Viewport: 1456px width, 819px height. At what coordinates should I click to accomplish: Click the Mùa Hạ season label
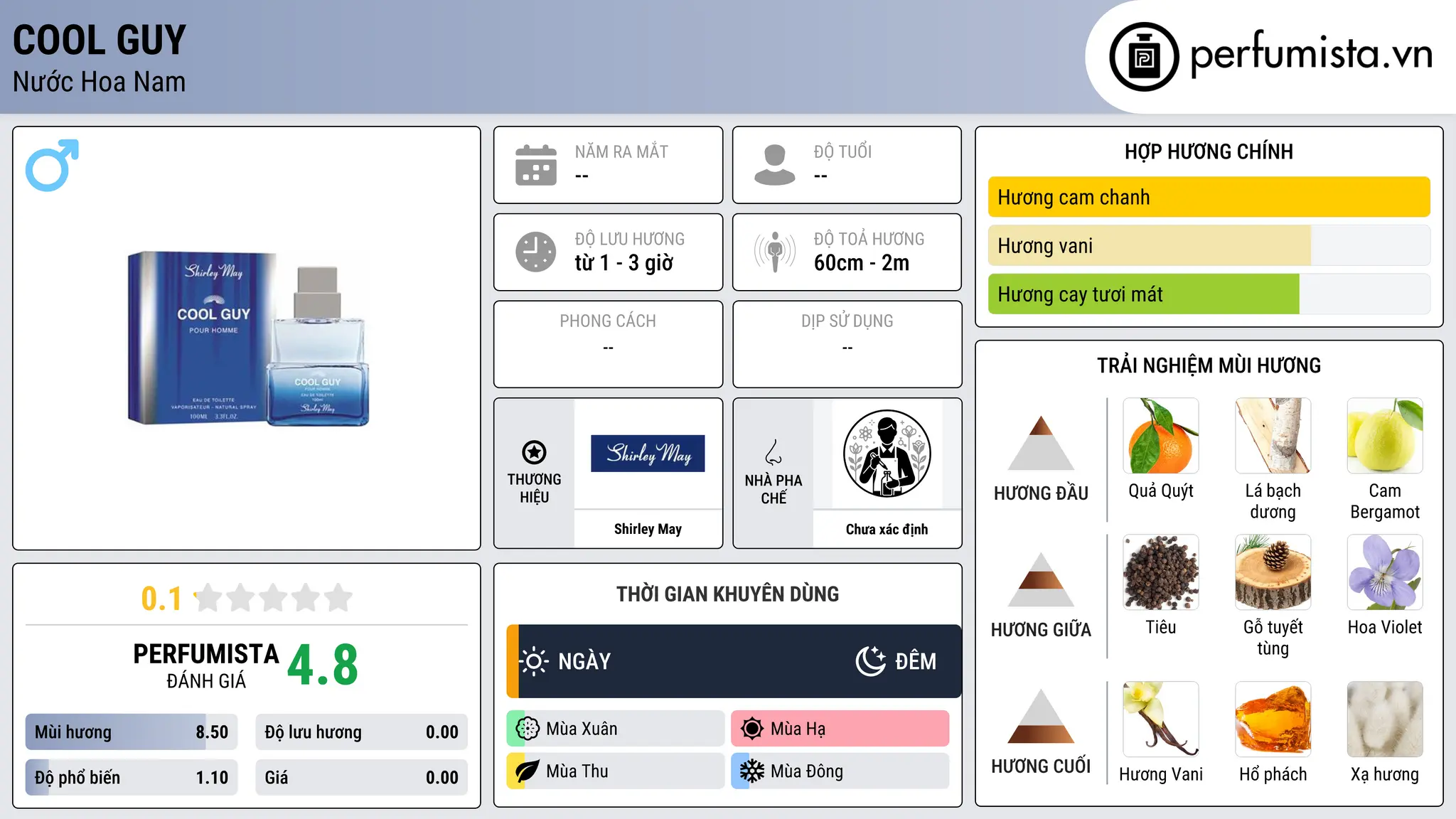coord(798,729)
